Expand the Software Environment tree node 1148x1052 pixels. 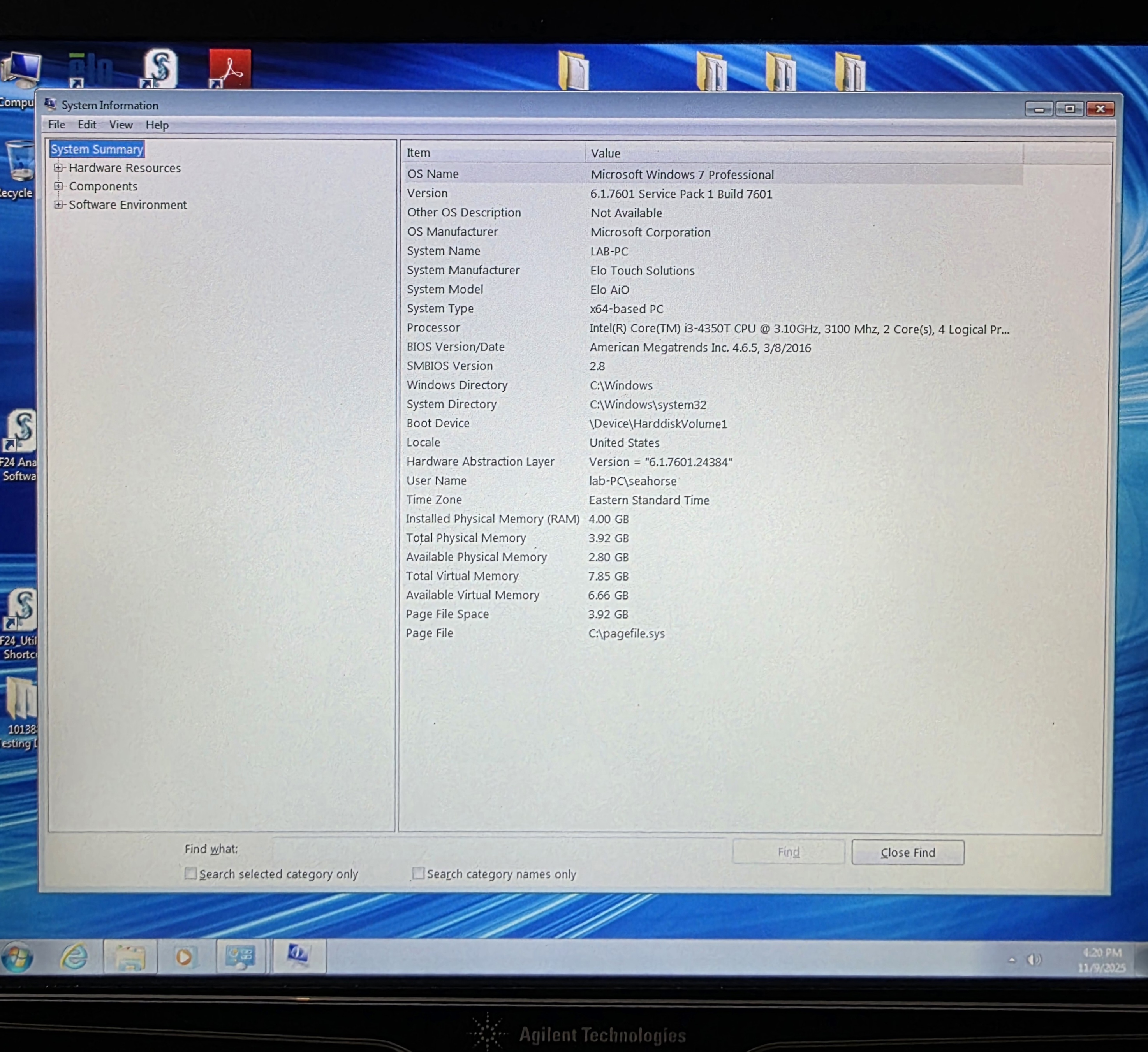pyautogui.click(x=58, y=204)
